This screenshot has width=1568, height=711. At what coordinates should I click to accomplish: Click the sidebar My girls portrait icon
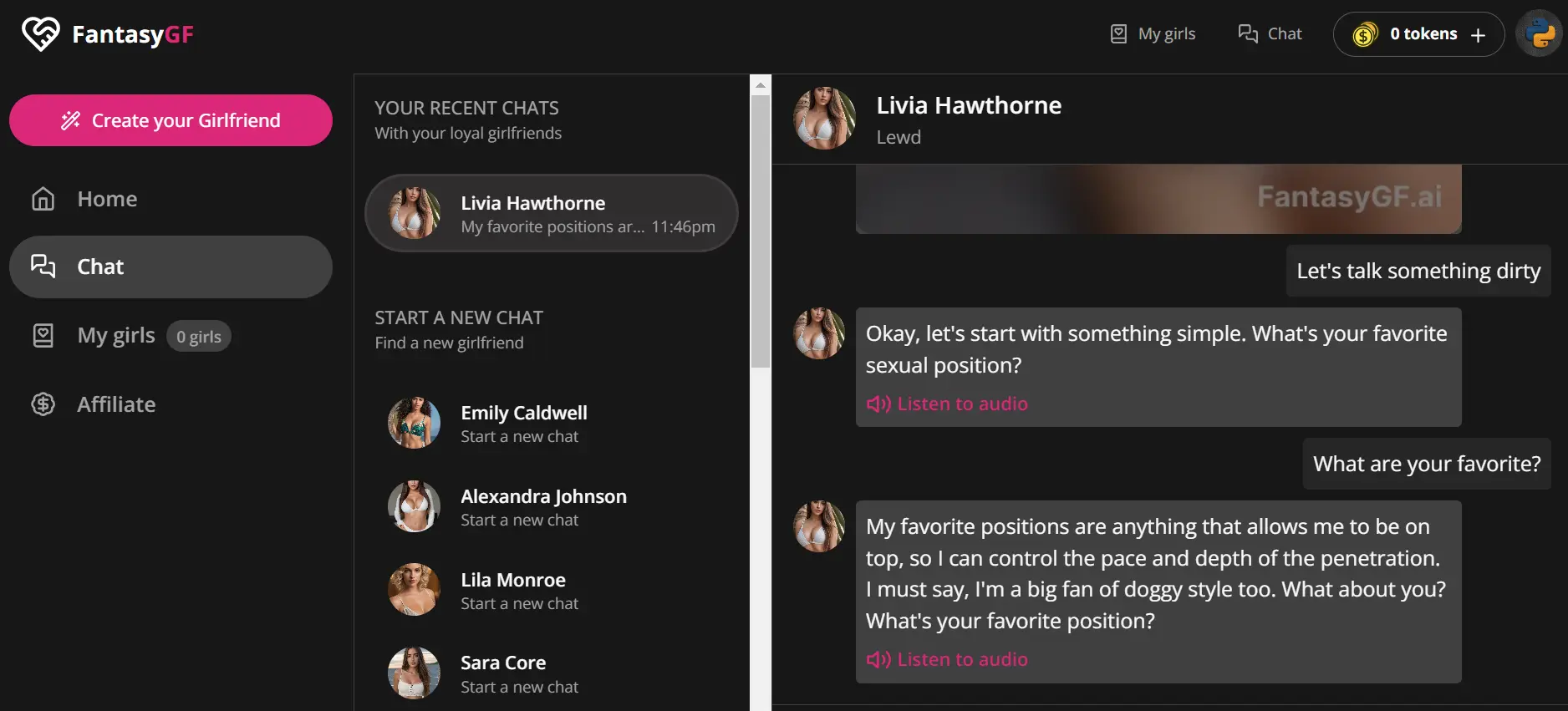[43, 336]
